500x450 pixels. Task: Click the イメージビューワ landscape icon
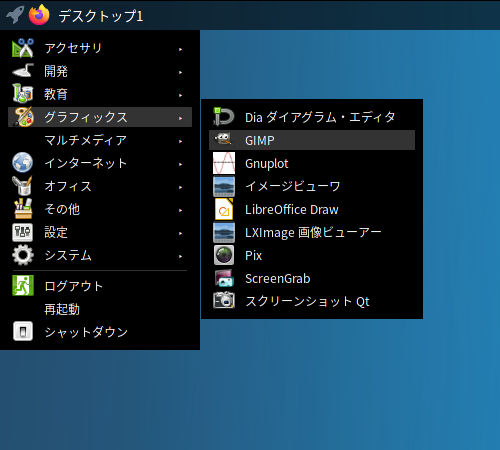(x=224, y=186)
